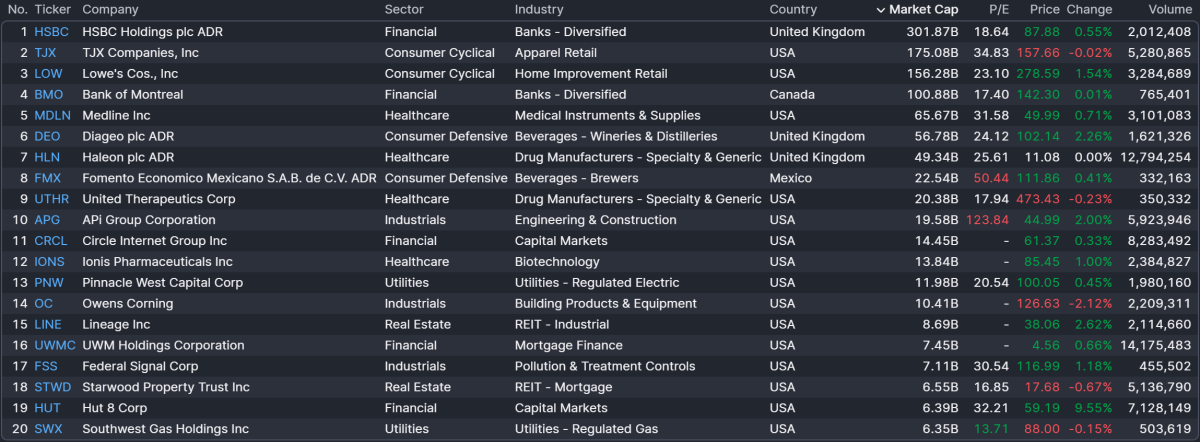Open the LOW ticker link

[x=48, y=74]
